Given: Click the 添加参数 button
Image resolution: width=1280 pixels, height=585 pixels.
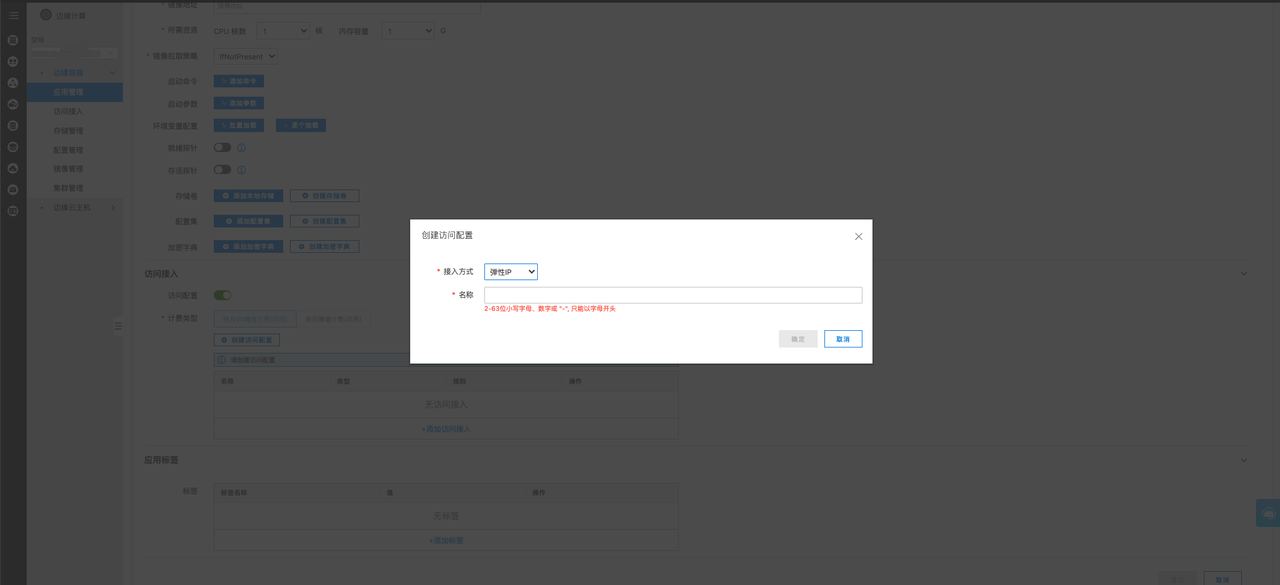Looking at the screenshot, I should (239, 103).
